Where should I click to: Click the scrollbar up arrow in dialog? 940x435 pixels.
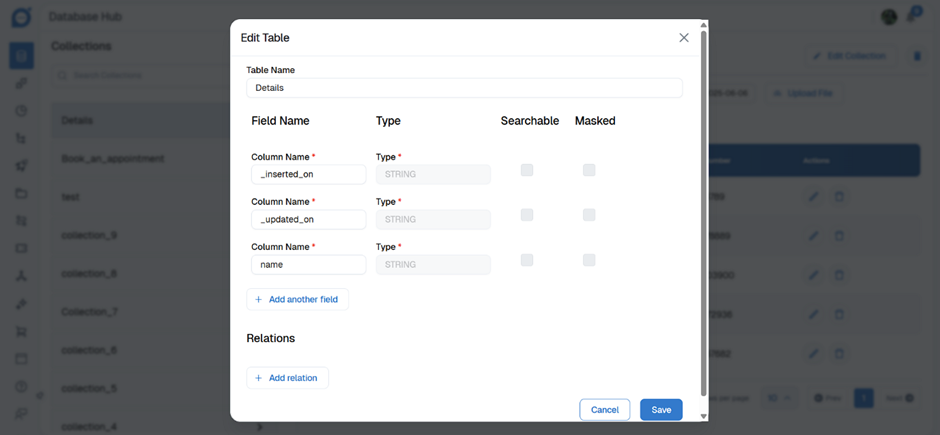(x=703, y=25)
